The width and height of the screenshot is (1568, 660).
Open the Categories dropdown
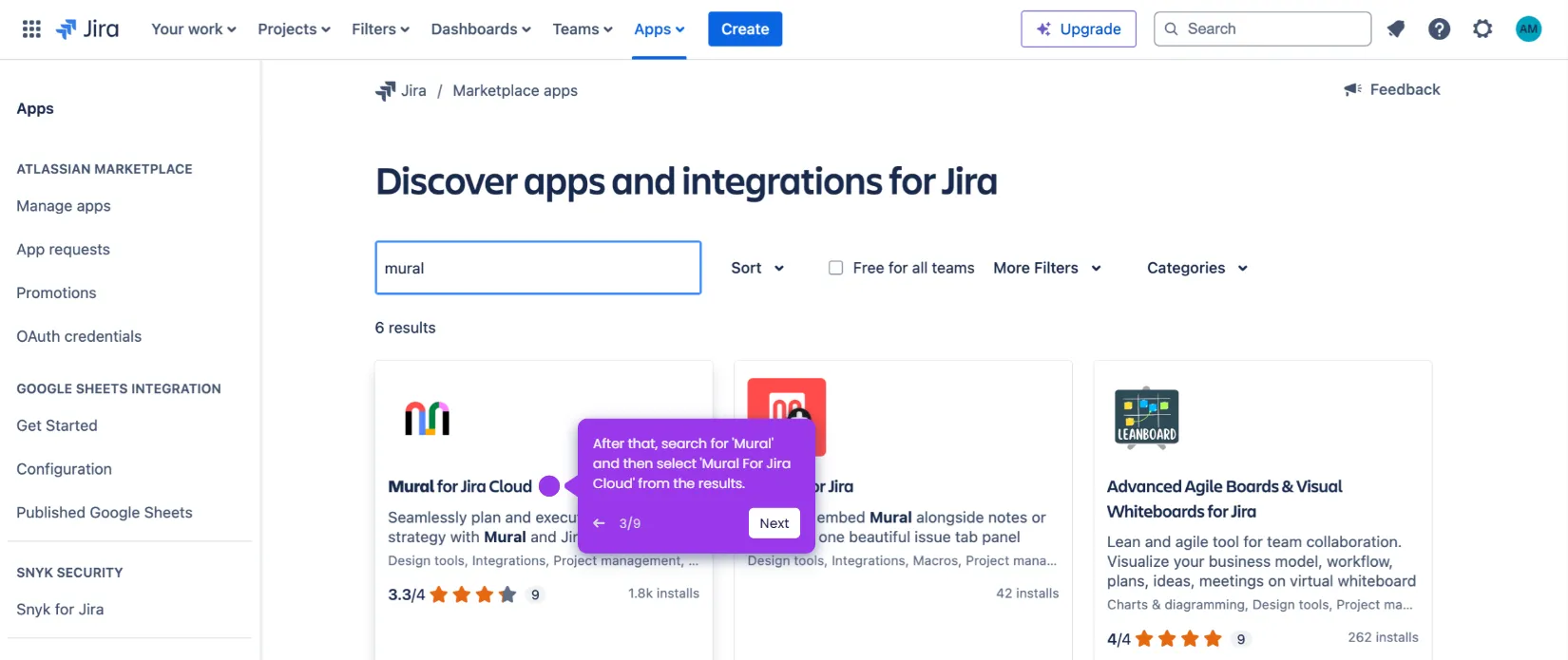(1197, 268)
